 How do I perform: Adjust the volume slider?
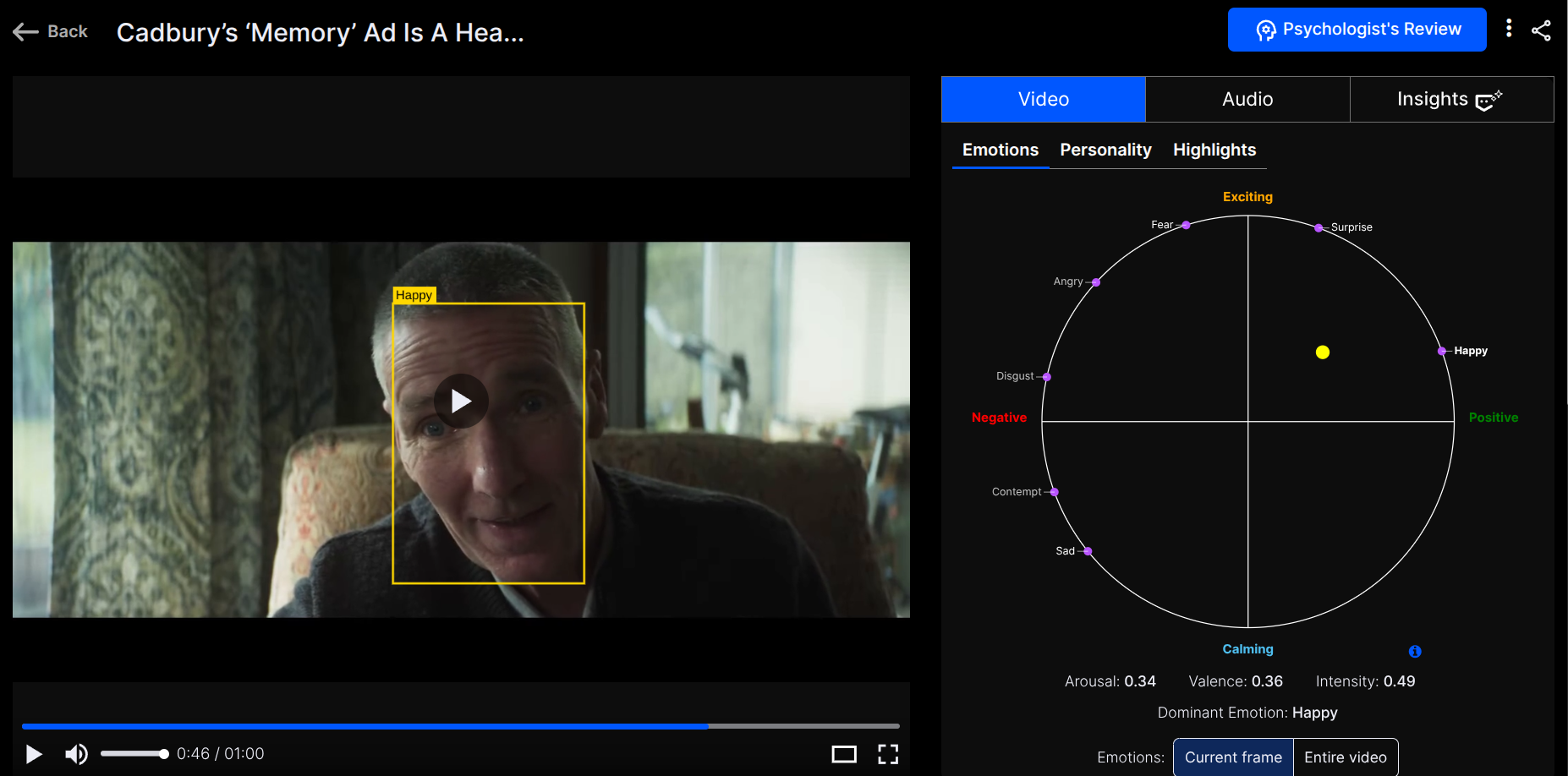coord(134,754)
